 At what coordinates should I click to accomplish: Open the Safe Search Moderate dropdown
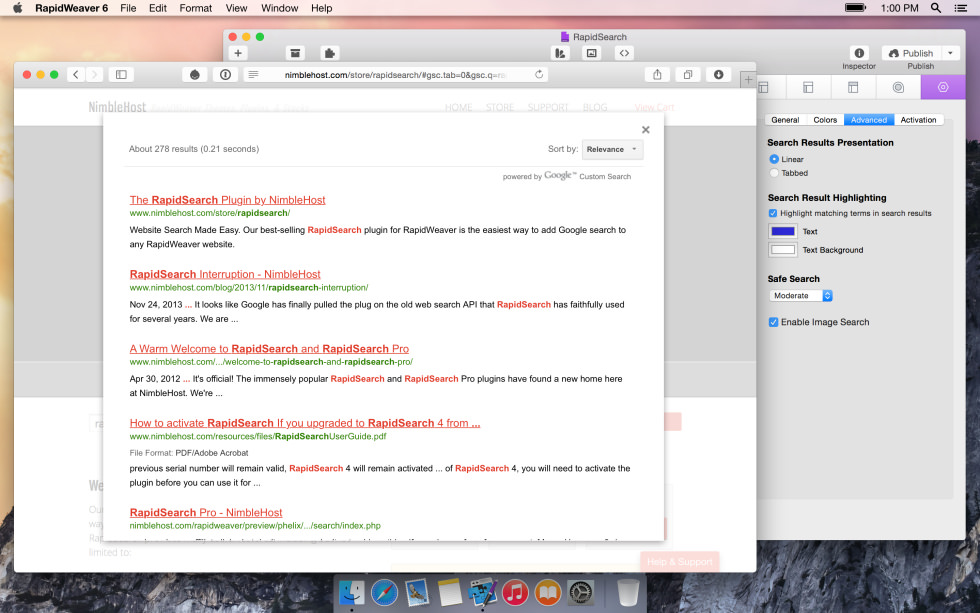pos(801,296)
